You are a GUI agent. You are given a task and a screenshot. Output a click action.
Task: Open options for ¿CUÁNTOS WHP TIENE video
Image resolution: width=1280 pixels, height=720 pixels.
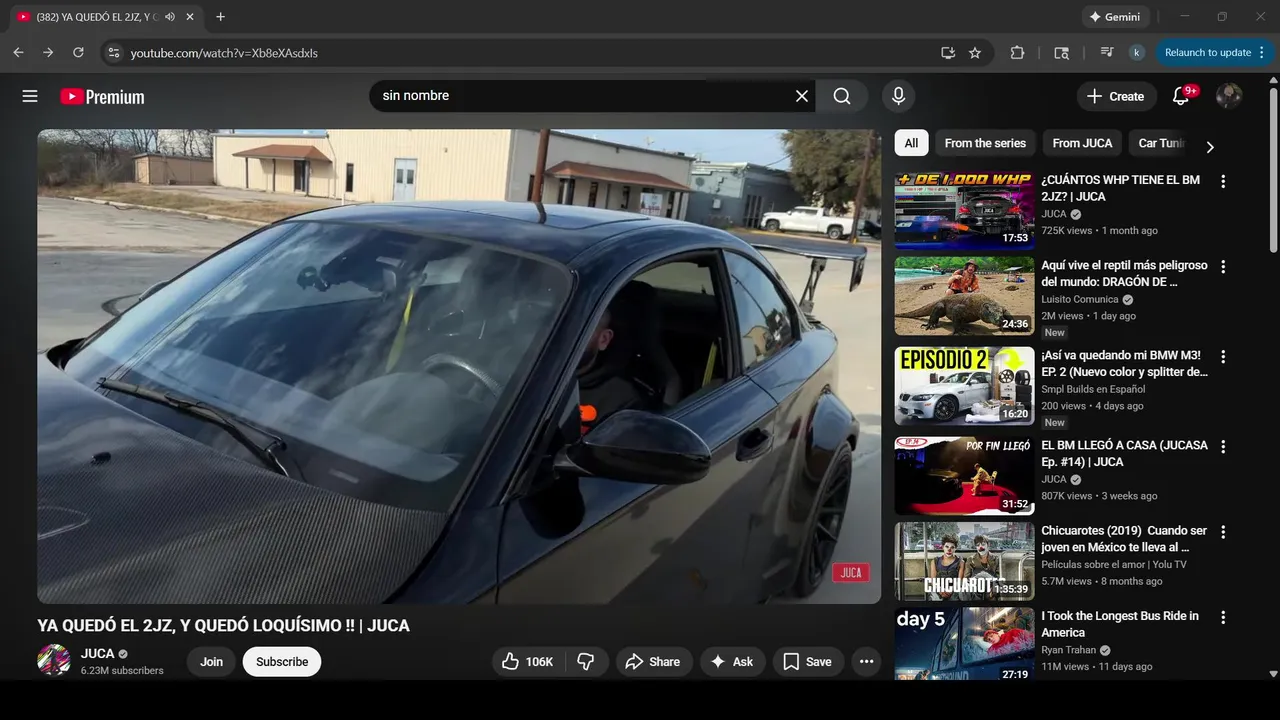coord(1222,181)
